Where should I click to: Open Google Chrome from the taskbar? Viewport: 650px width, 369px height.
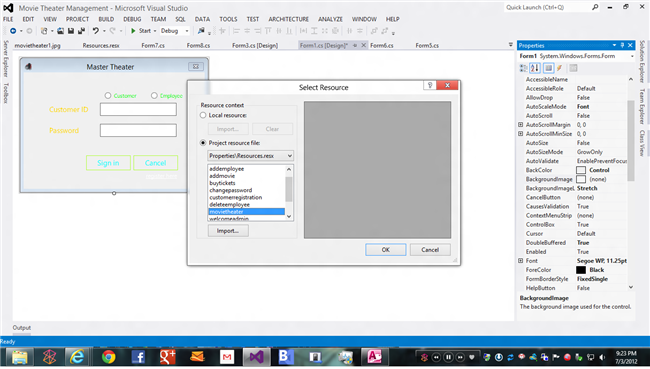109,357
